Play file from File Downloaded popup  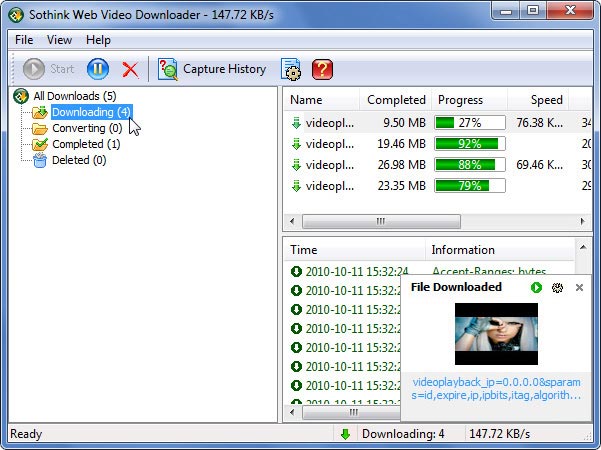click(x=536, y=287)
